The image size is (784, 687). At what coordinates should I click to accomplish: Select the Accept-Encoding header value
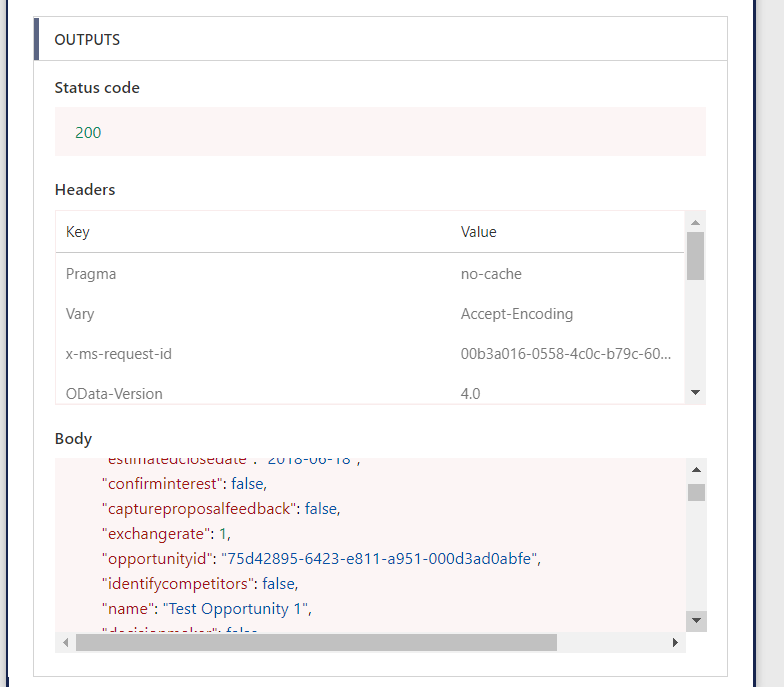pos(516,314)
